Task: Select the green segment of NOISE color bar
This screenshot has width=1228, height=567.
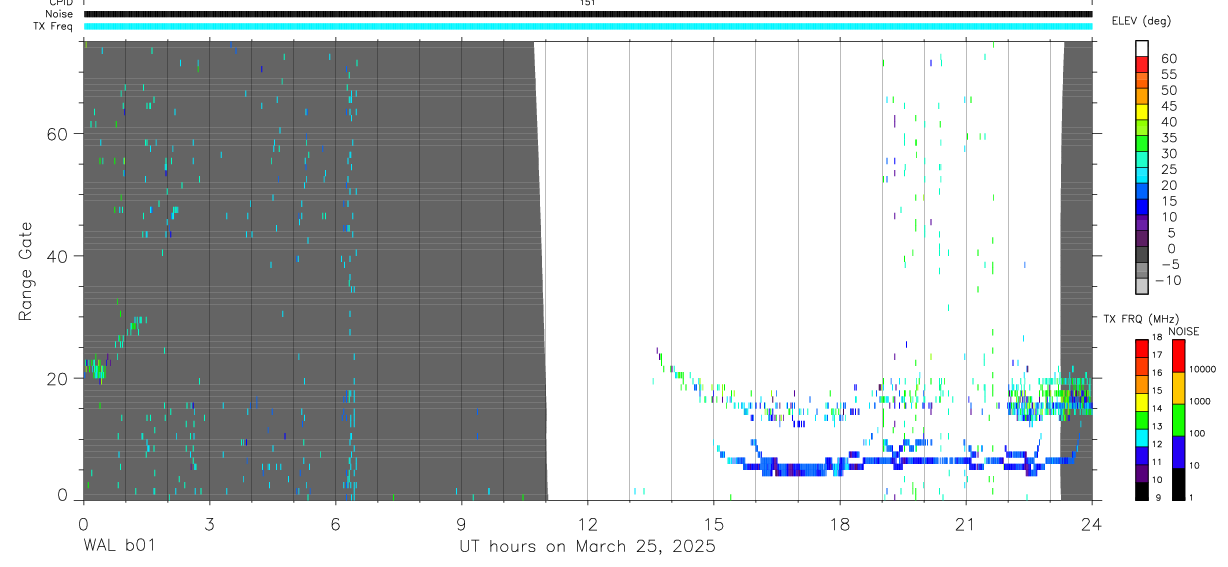Action: point(1179,419)
